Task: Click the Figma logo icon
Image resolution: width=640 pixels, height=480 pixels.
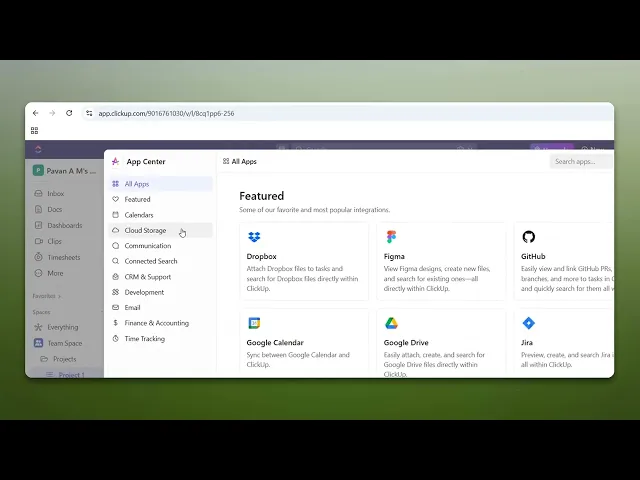Action: click(x=391, y=237)
